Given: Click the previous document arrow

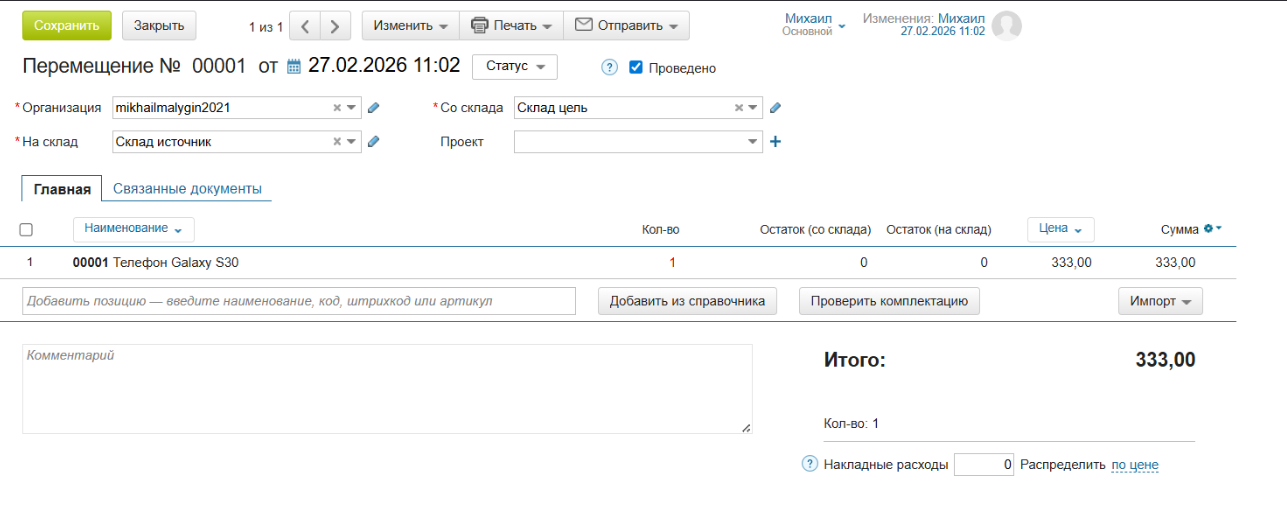Looking at the screenshot, I should [305, 26].
